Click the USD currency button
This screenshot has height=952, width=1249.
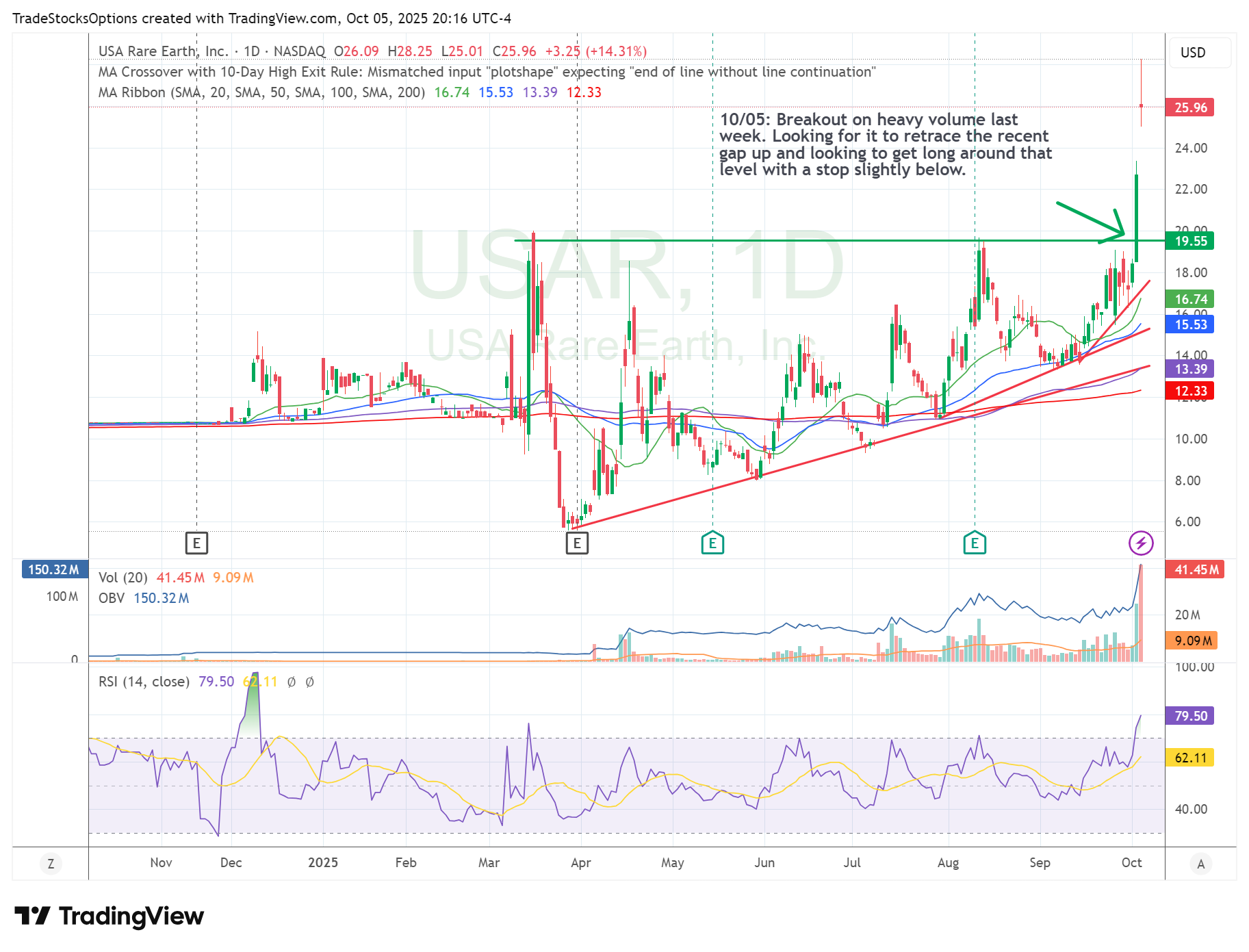tap(1200, 53)
